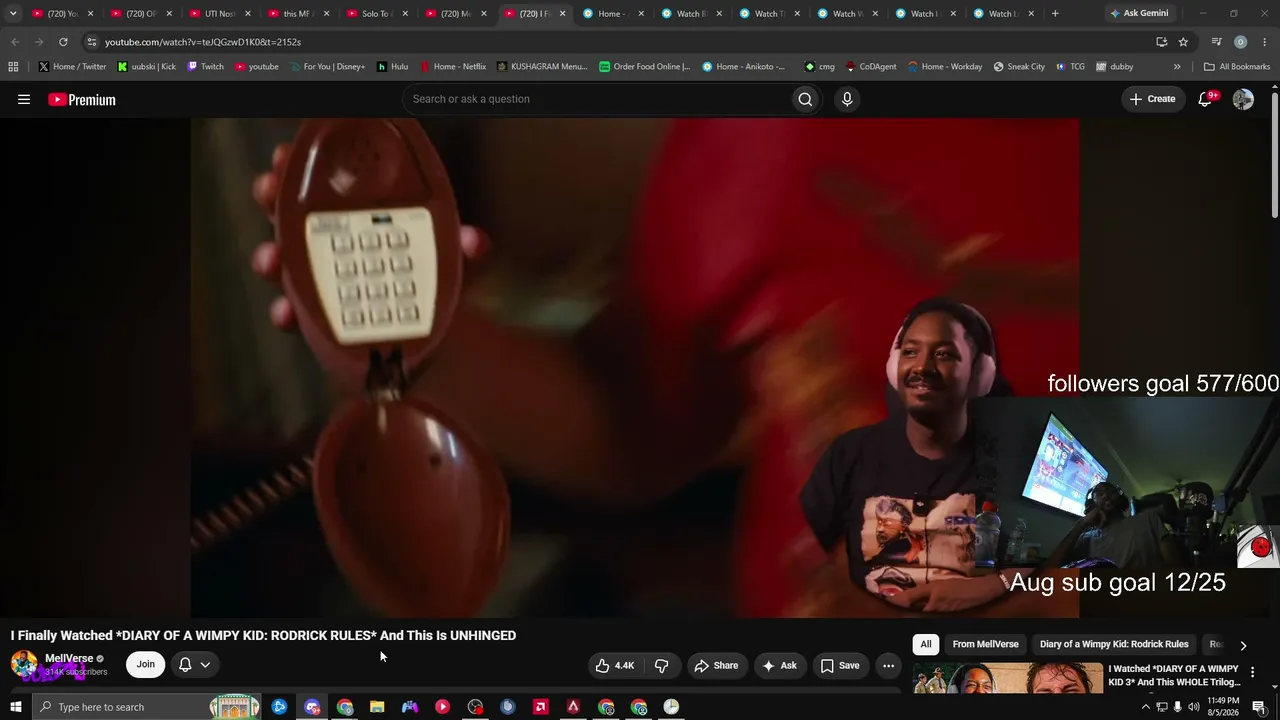Open the 'For You | Disney+' bookmark

click(328, 67)
